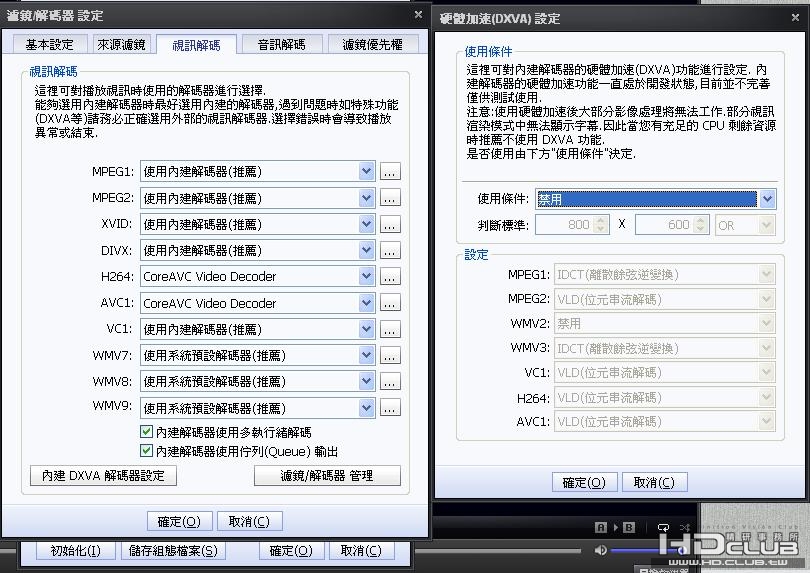Open the WMV8 decoder dropdown
Screen dimensions: 810x573
click(257, 381)
